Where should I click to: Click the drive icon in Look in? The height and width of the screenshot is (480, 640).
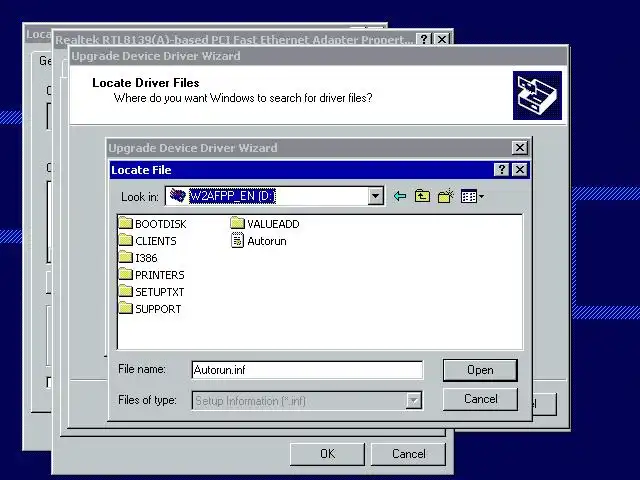pyautogui.click(x=178, y=196)
